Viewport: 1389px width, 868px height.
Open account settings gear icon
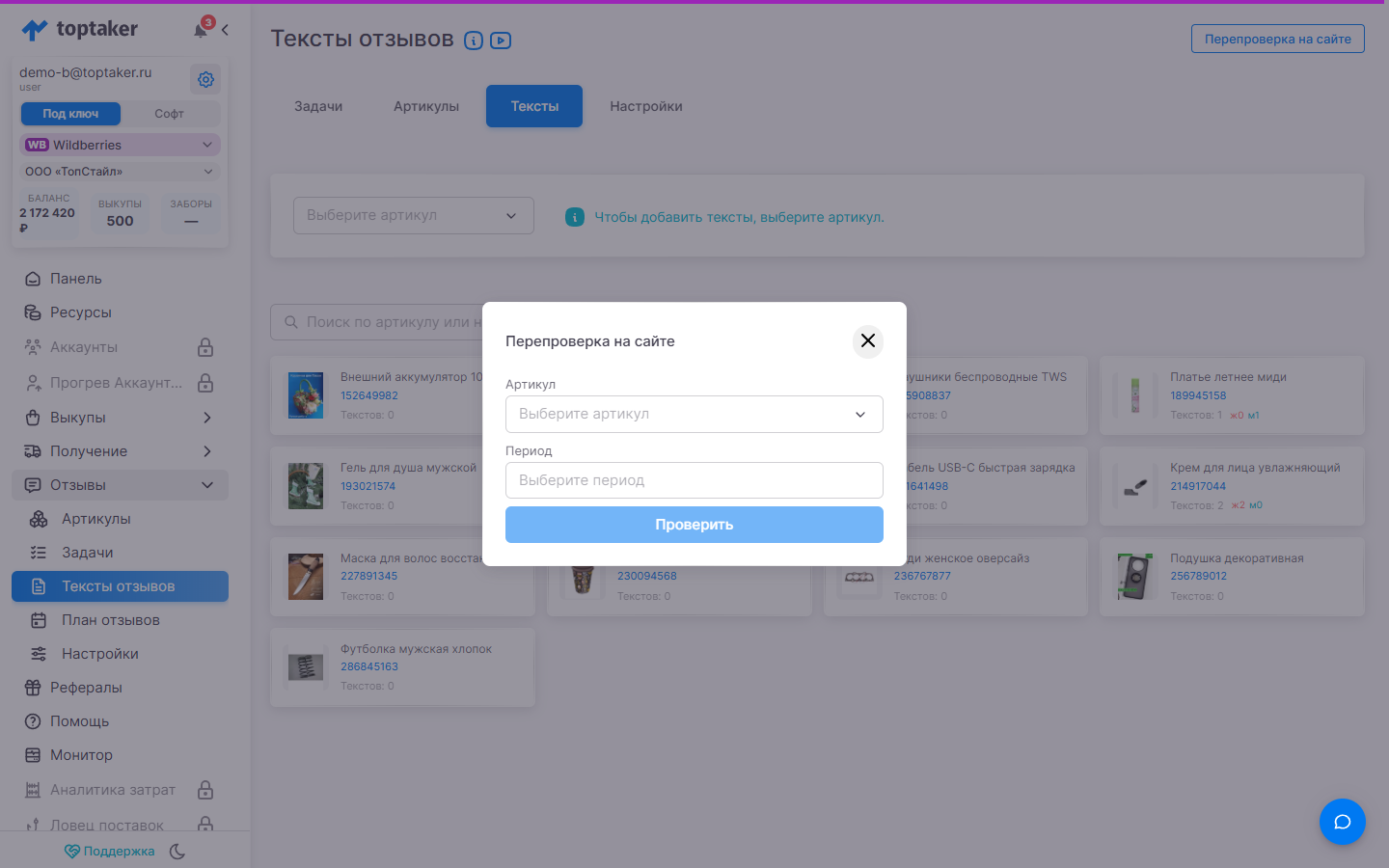[205, 79]
